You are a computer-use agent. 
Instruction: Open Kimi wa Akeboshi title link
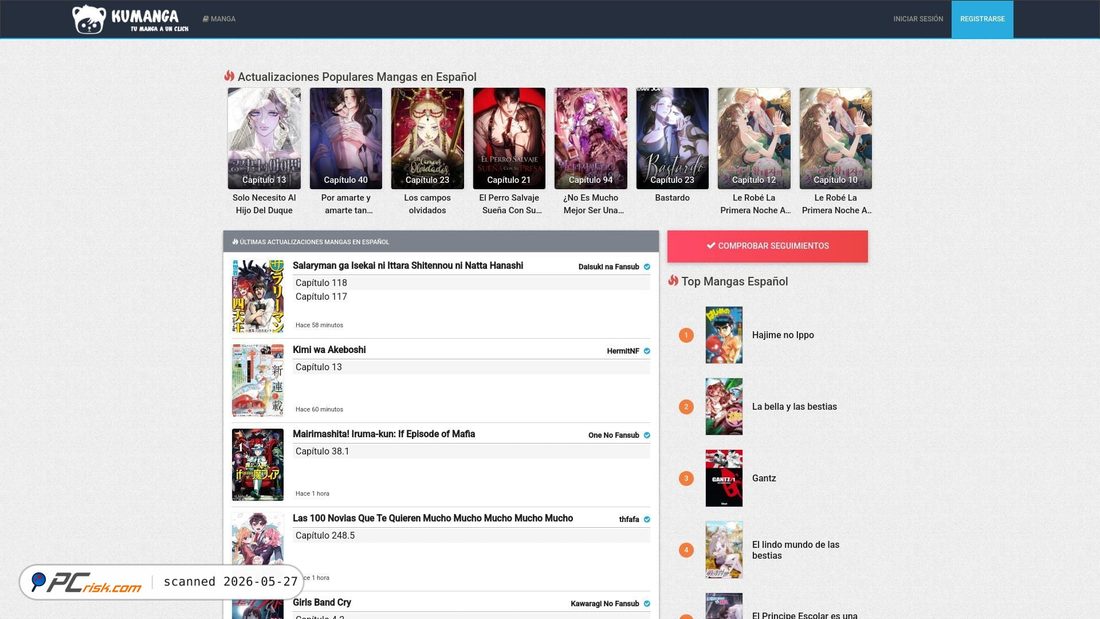pos(329,350)
